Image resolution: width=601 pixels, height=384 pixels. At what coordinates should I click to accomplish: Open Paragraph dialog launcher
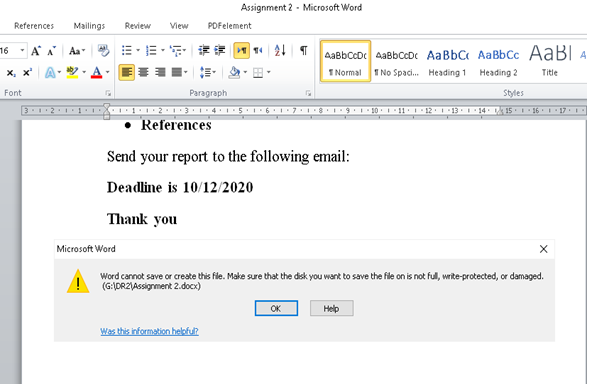click(x=308, y=93)
